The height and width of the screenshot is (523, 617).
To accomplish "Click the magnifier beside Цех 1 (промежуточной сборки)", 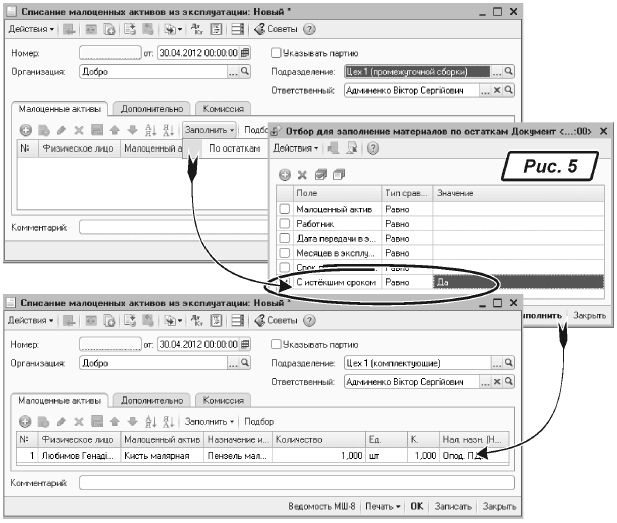I will [x=508, y=72].
